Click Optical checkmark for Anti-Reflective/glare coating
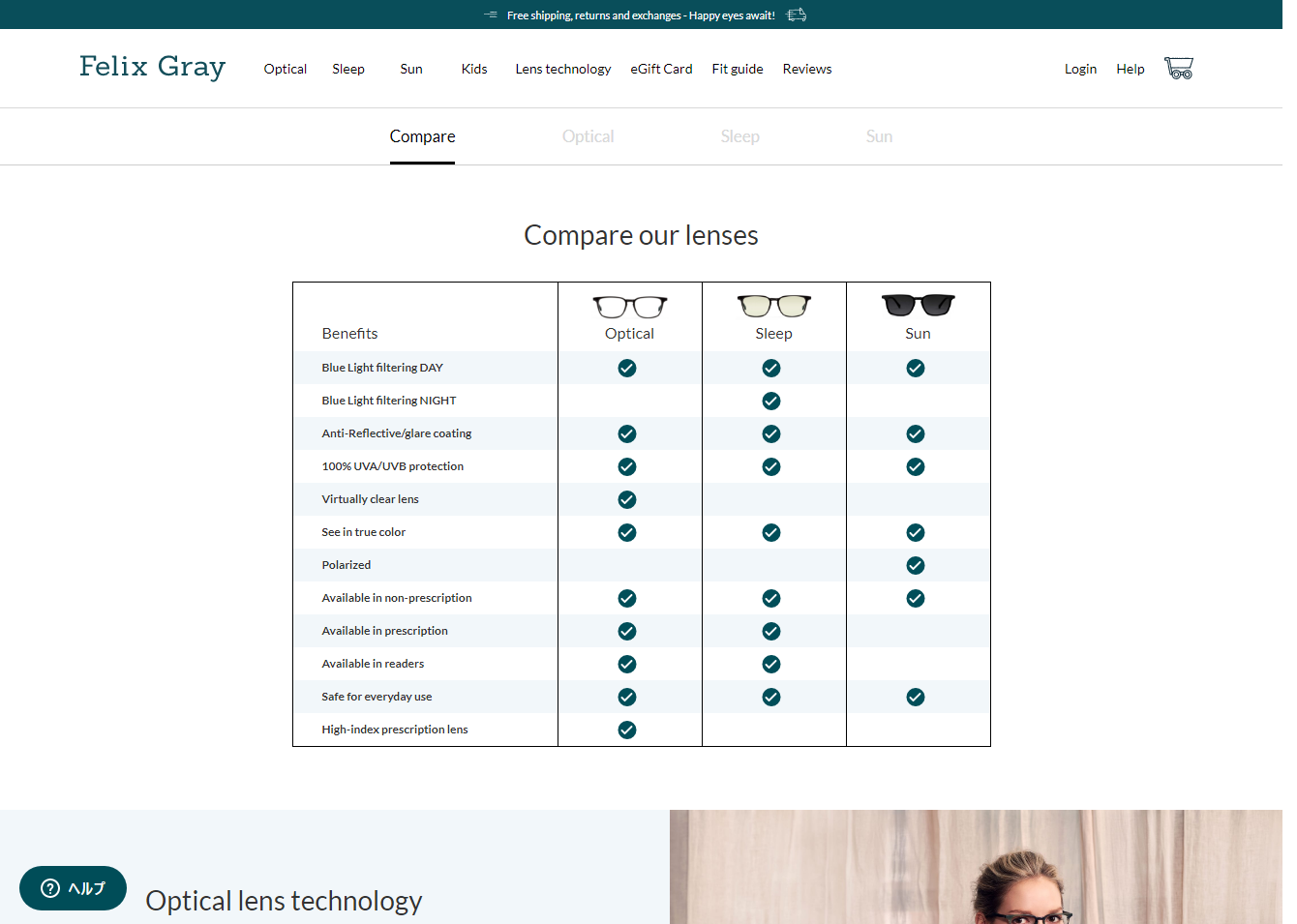Viewport: 1297px width, 924px height. pyautogui.click(x=627, y=433)
